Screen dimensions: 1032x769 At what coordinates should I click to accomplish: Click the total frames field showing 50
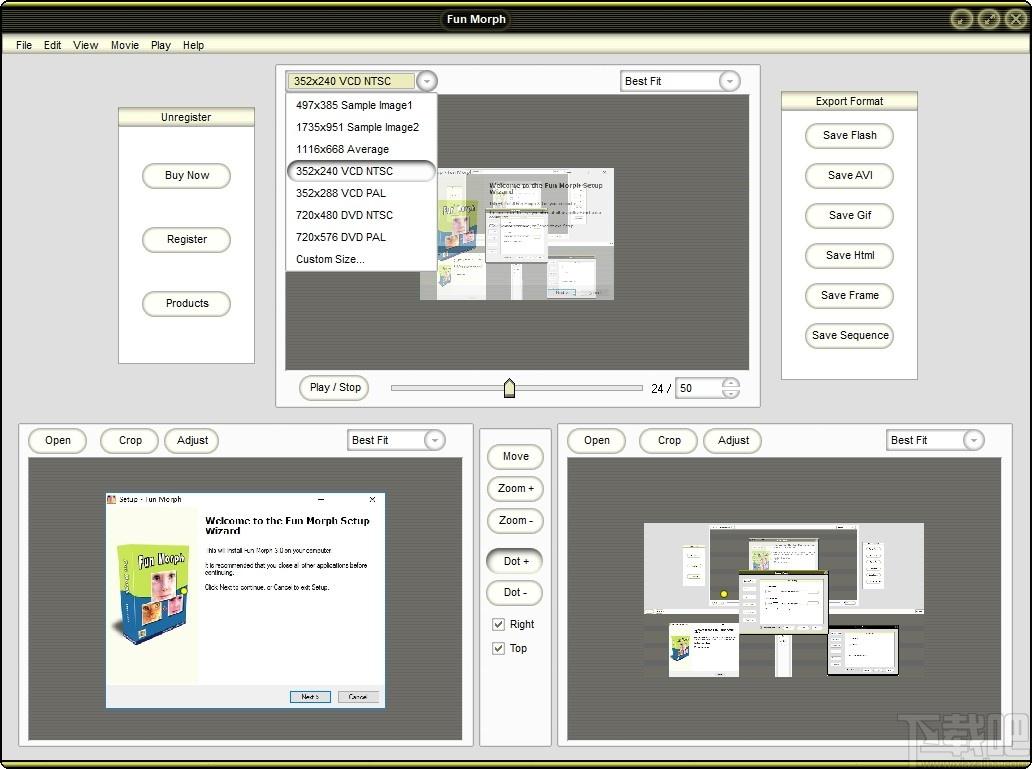(x=698, y=388)
